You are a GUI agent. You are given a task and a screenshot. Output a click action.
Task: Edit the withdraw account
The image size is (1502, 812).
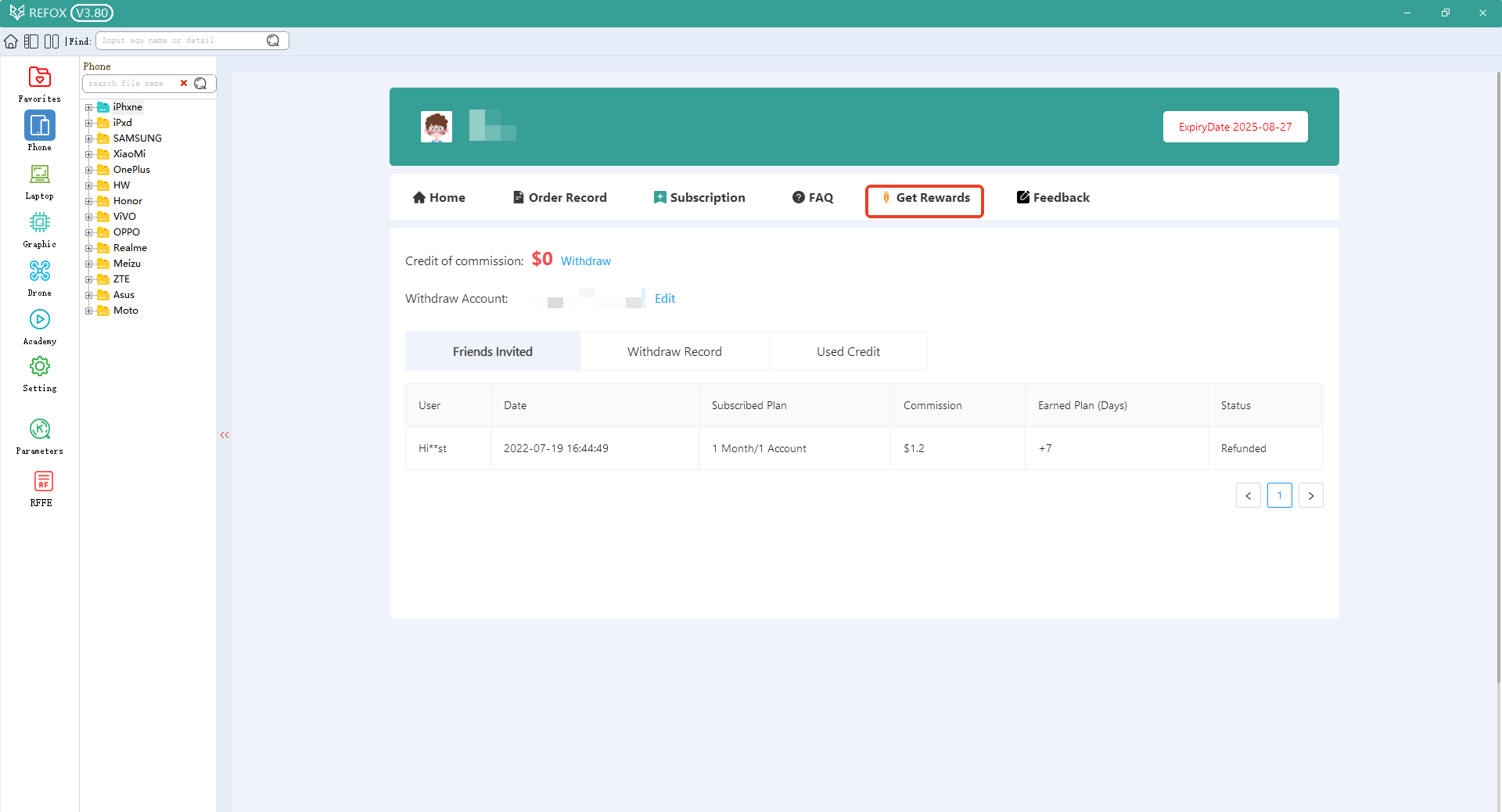point(664,298)
